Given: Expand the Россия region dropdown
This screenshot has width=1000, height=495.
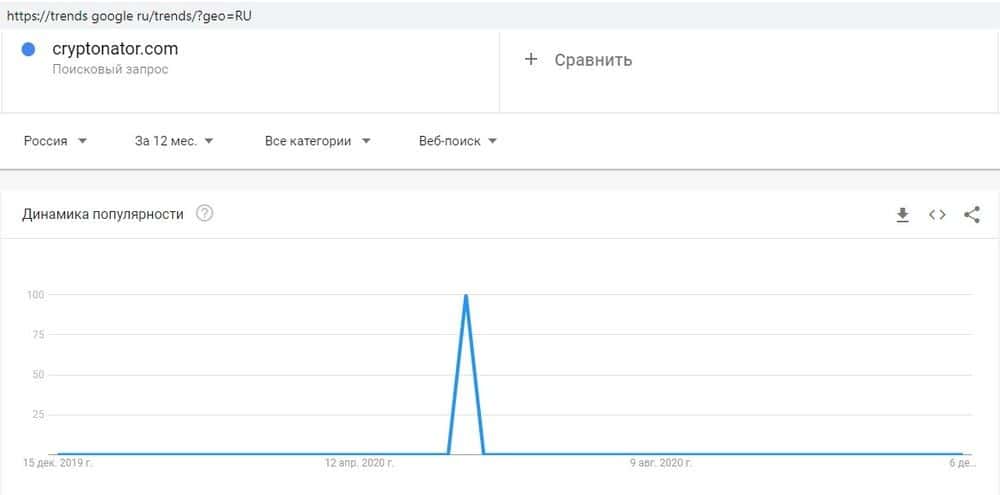Looking at the screenshot, I should (56, 141).
